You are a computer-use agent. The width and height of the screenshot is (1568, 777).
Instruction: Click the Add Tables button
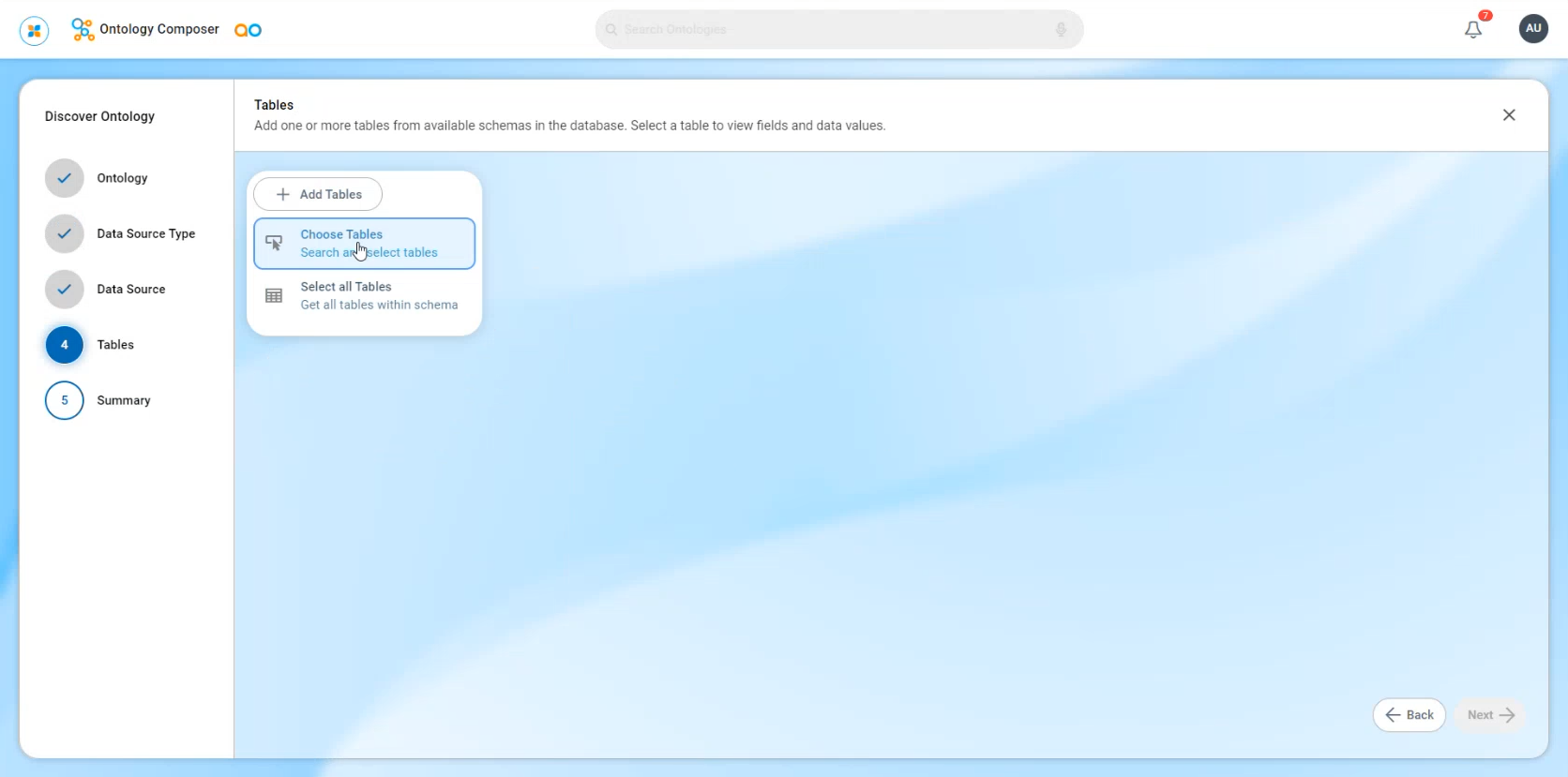coord(318,194)
